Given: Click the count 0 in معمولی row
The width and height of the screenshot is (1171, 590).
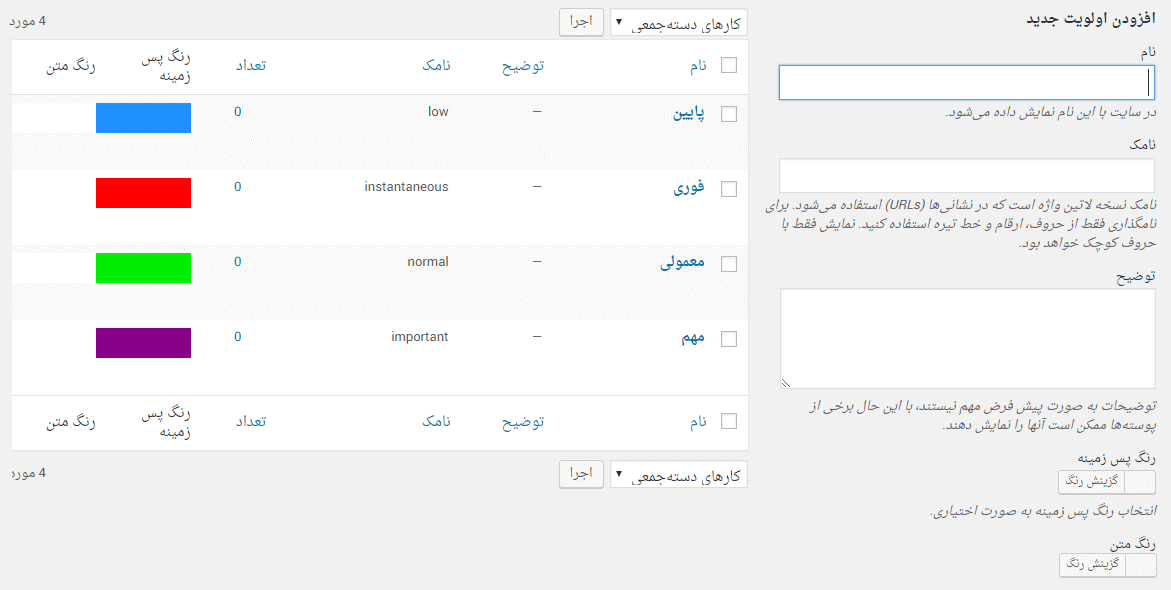Looking at the screenshot, I should point(237,261).
